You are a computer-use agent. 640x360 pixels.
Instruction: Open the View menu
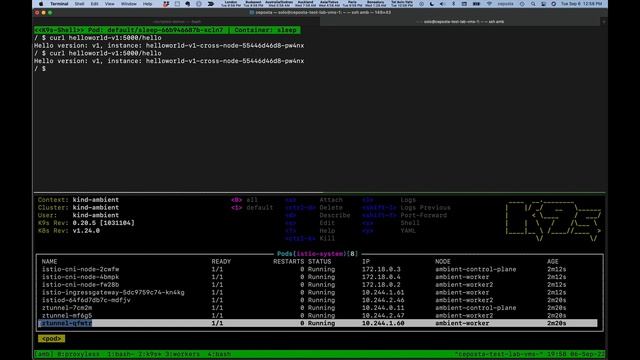(x=109, y=4)
